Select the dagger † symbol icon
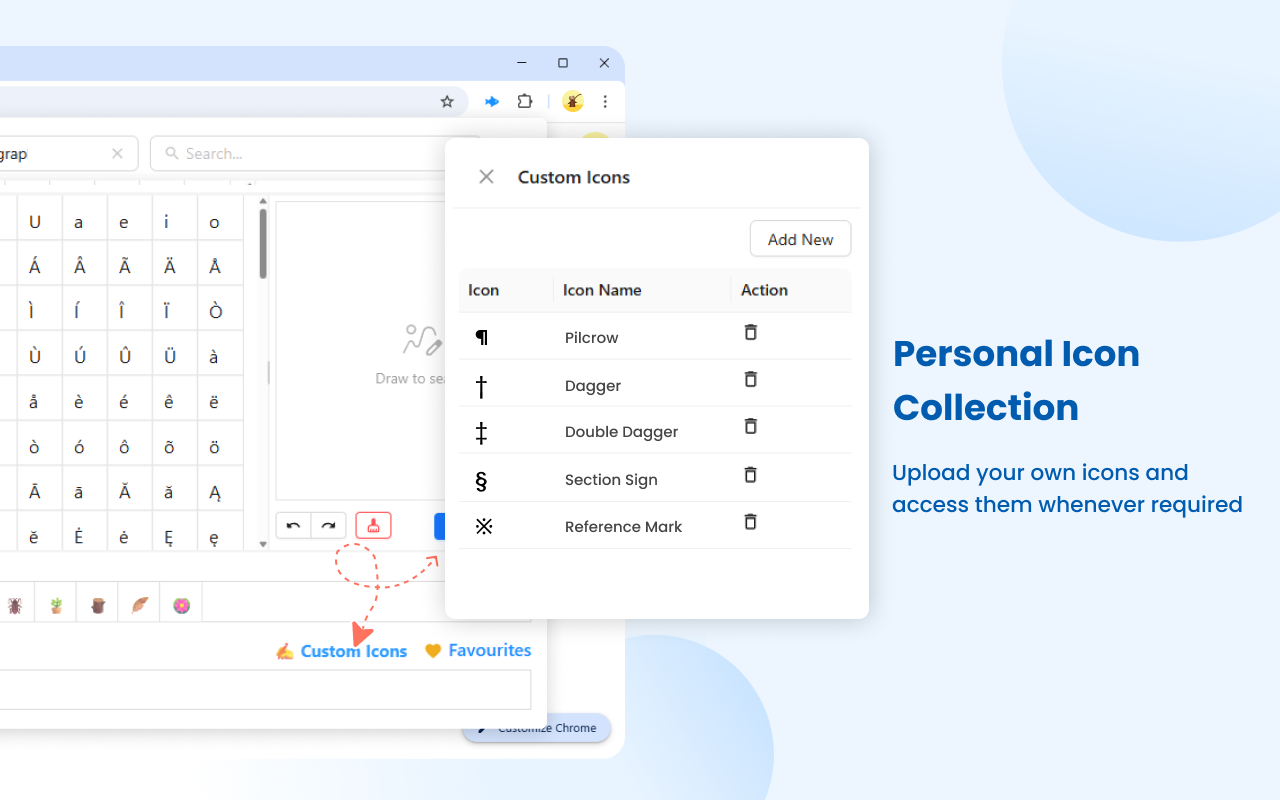Screen dimensions: 1280x800 [x=481, y=385]
